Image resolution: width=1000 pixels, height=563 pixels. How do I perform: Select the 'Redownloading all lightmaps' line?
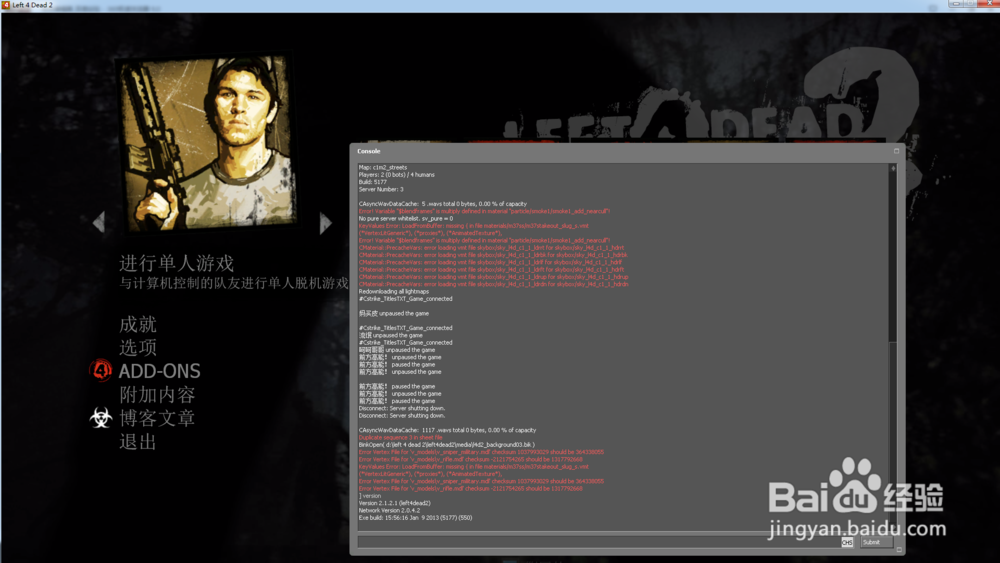(x=393, y=291)
